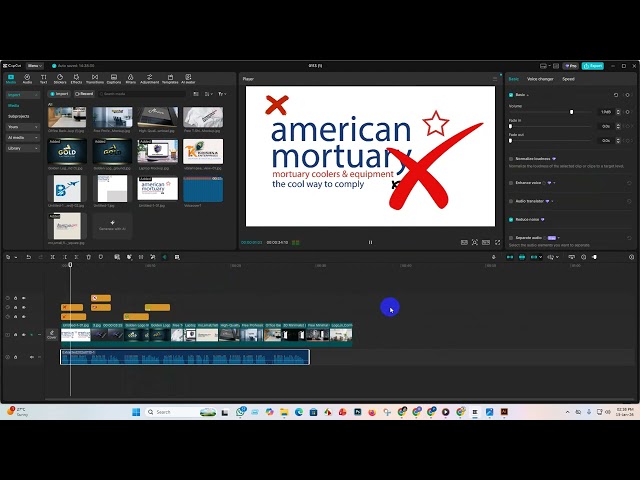Image resolution: width=640 pixels, height=480 pixels.
Task: Open the Filters panel
Action: (x=131, y=79)
